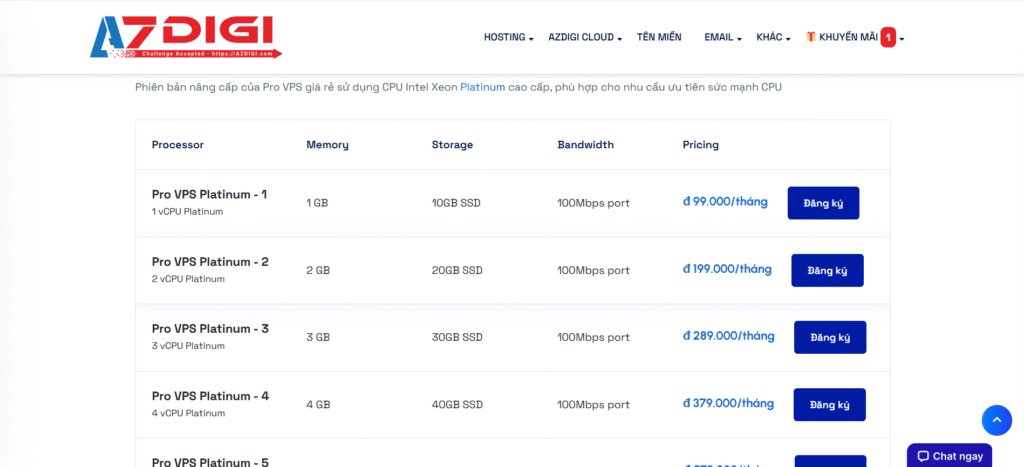Expand the AZDIGI Cloud menu
The width and height of the screenshot is (1024, 467).
[585, 37]
